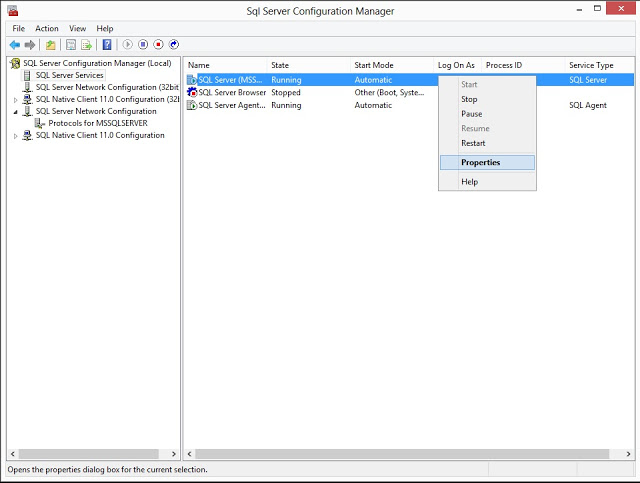
Task: Select Protocols for MSSQLSERVER tree item
Action: pyautogui.click(x=98, y=123)
